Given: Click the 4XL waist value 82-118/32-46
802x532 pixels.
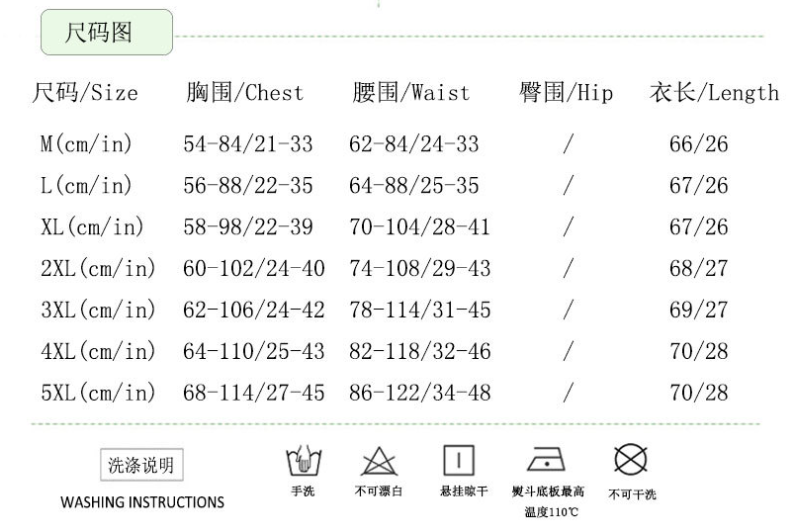Looking at the screenshot, I should point(420,351).
